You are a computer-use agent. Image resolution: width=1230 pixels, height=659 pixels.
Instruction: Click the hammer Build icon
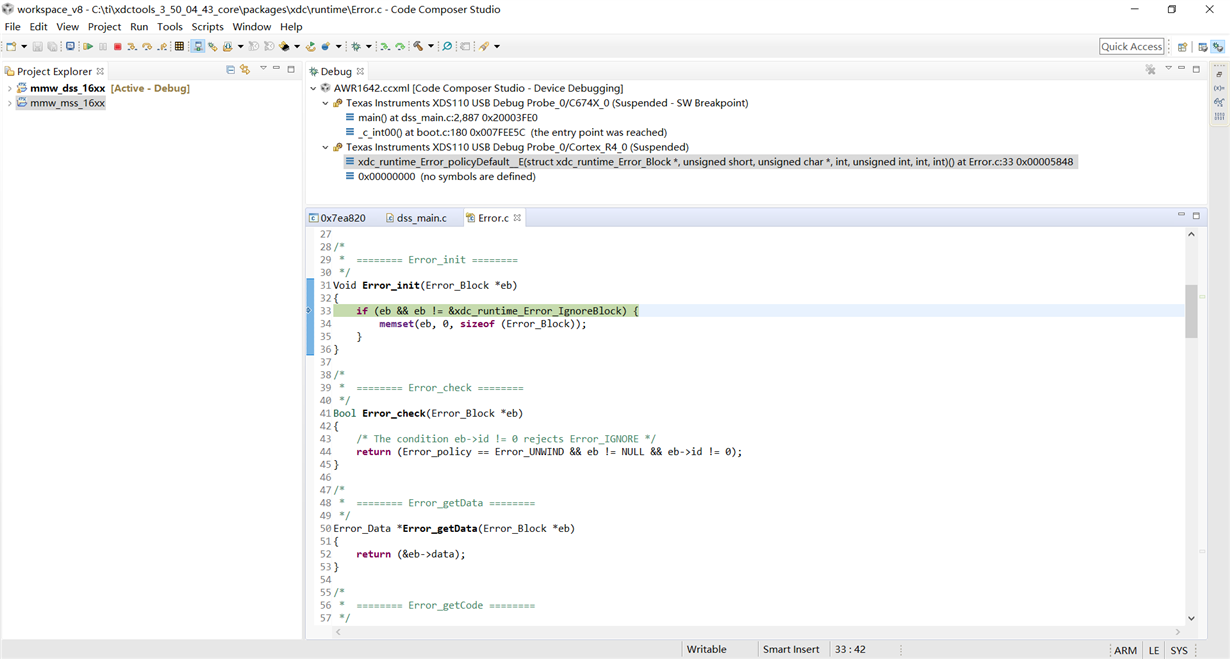point(417,46)
